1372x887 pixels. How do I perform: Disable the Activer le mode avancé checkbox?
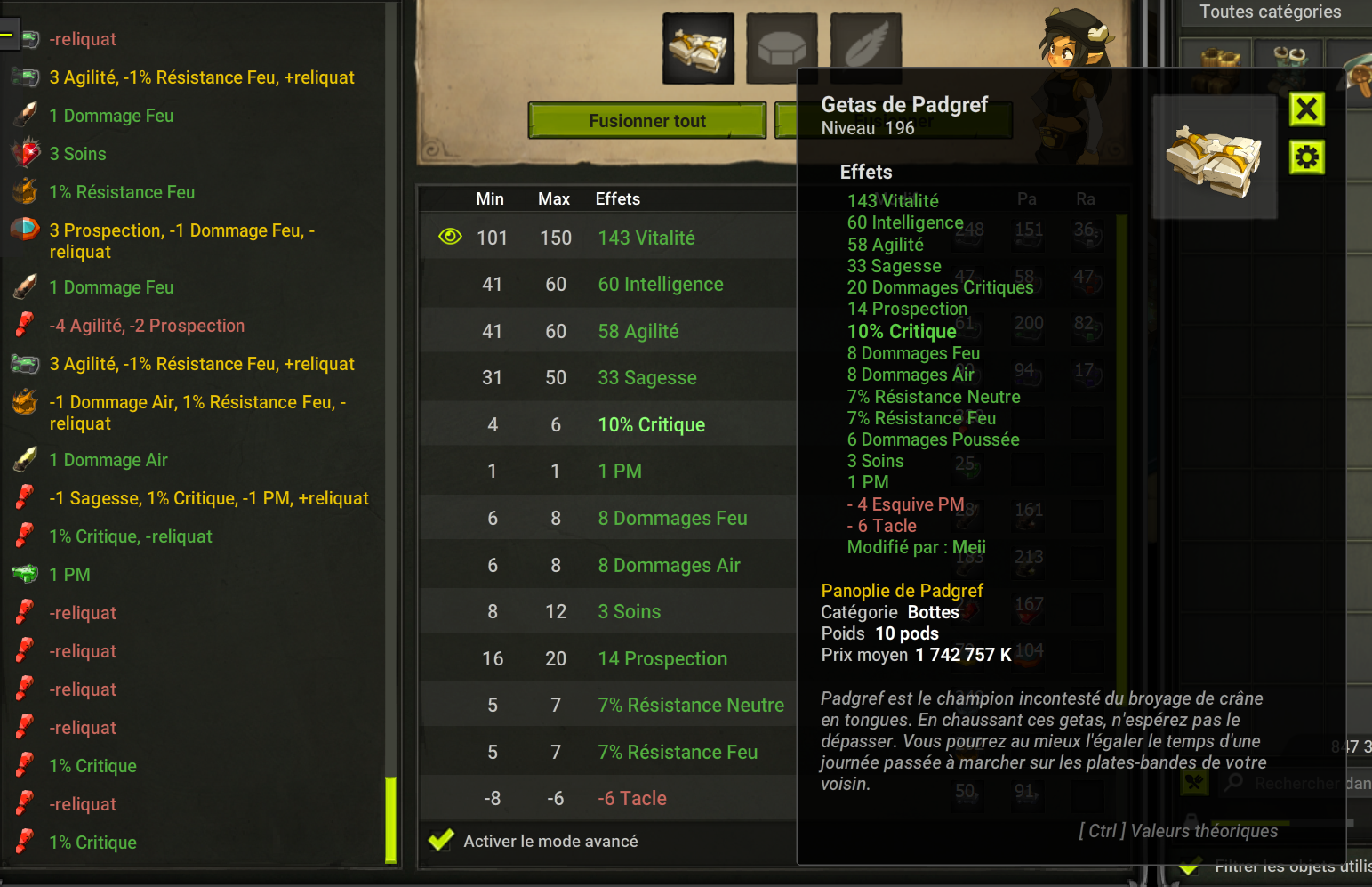point(441,840)
